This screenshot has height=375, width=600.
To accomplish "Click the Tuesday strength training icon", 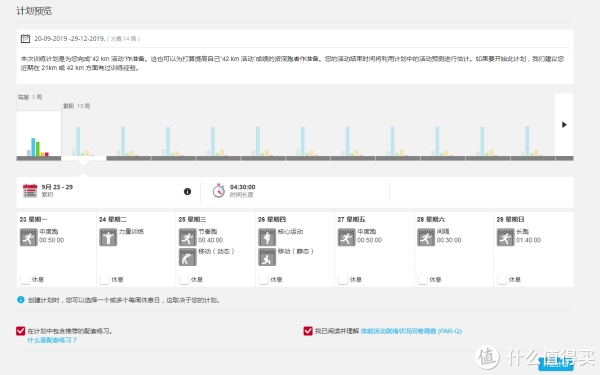I will 108,237.
